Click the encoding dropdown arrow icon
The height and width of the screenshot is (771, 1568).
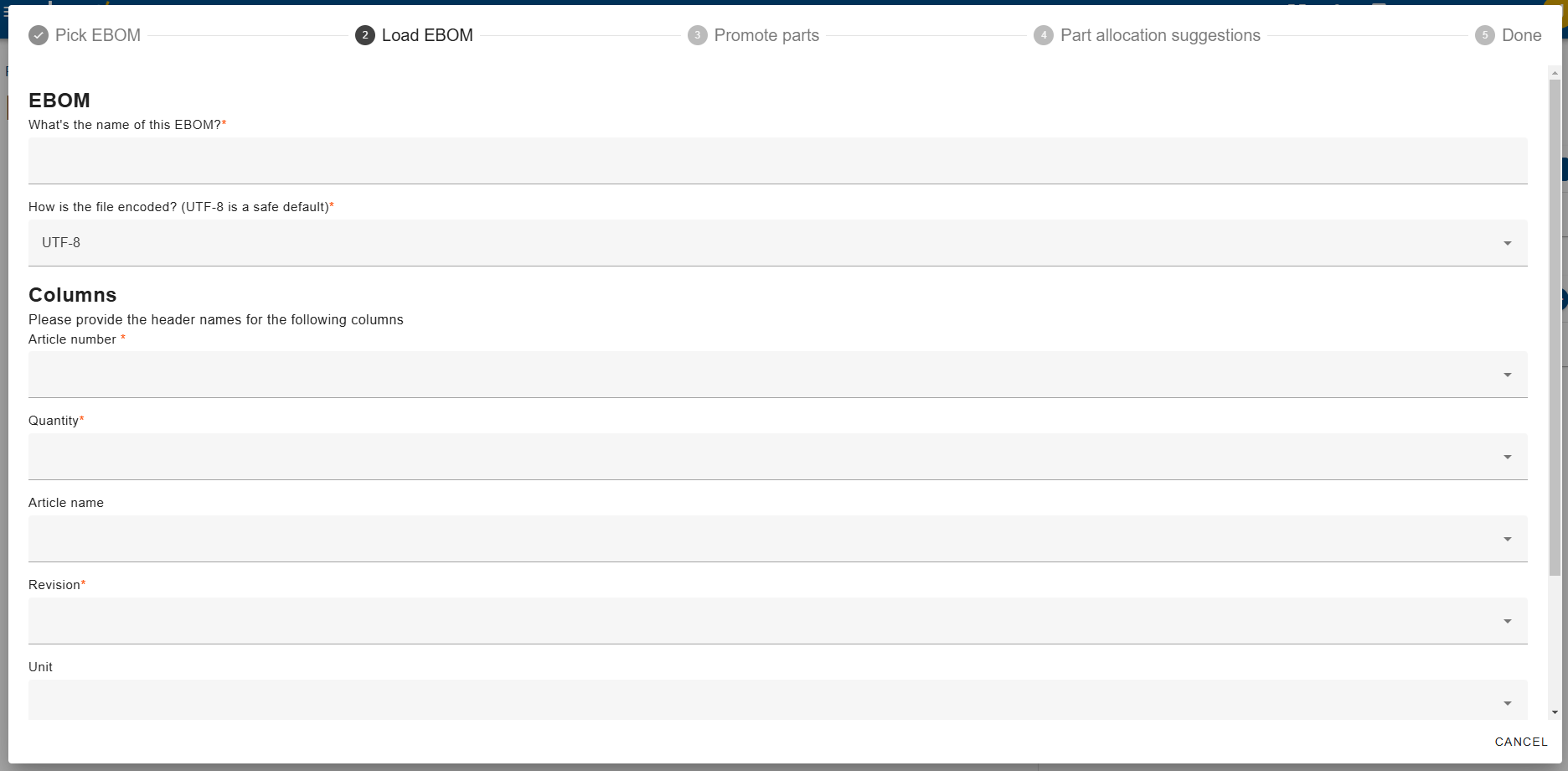pos(1508,243)
